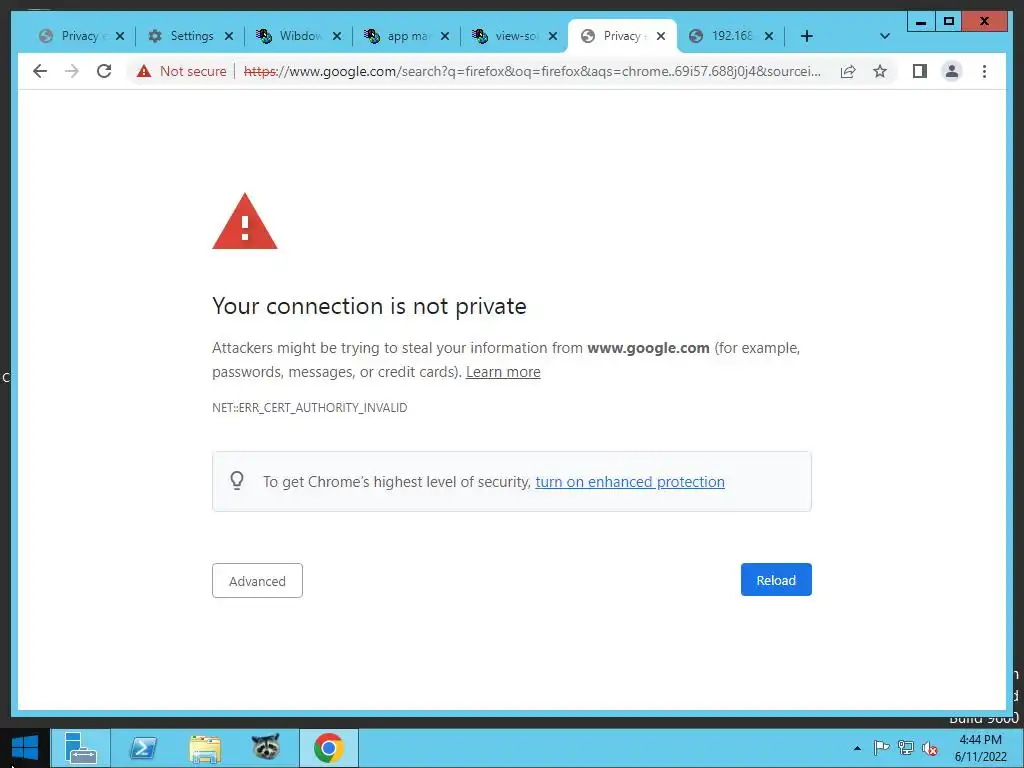
Task: Click the muted volume tray icon
Action: point(930,748)
